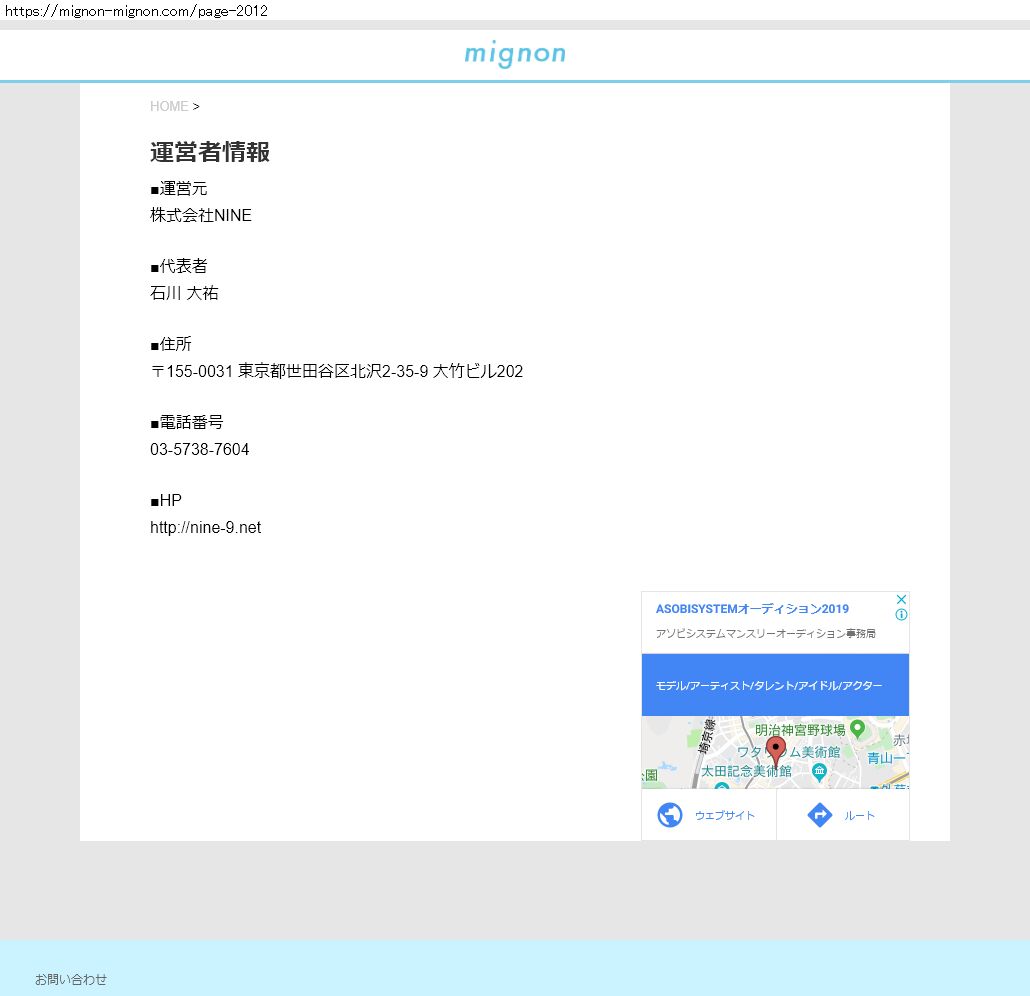The width and height of the screenshot is (1030, 996).
Task: Click the company name 株式会社NINE
Action: pyautogui.click(x=201, y=215)
